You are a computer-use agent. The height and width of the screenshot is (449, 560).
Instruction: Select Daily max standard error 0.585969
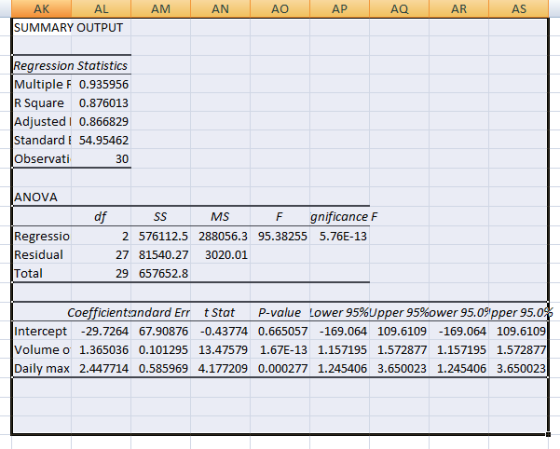pyautogui.click(x=161, y=368)
